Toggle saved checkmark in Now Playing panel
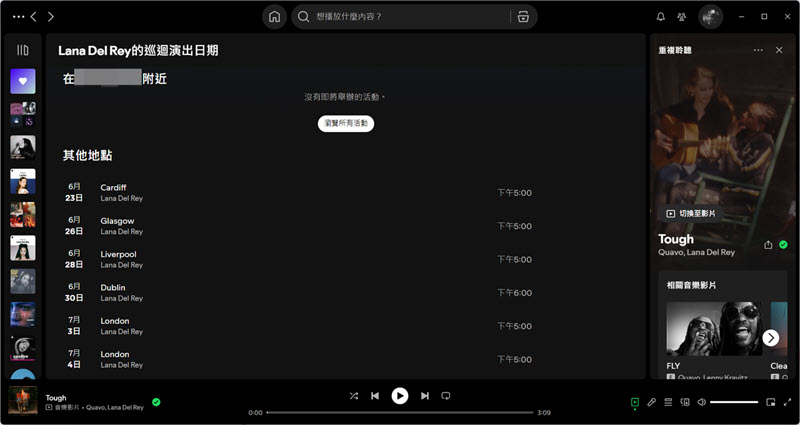Viewport: 800px width, 425px height. click(x=783, y=245)
